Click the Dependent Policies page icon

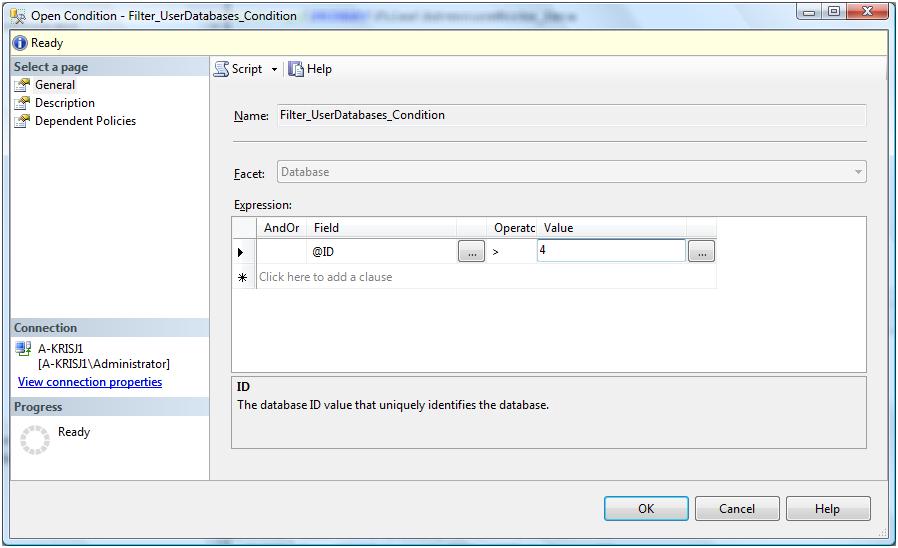(x=22, y=121)
